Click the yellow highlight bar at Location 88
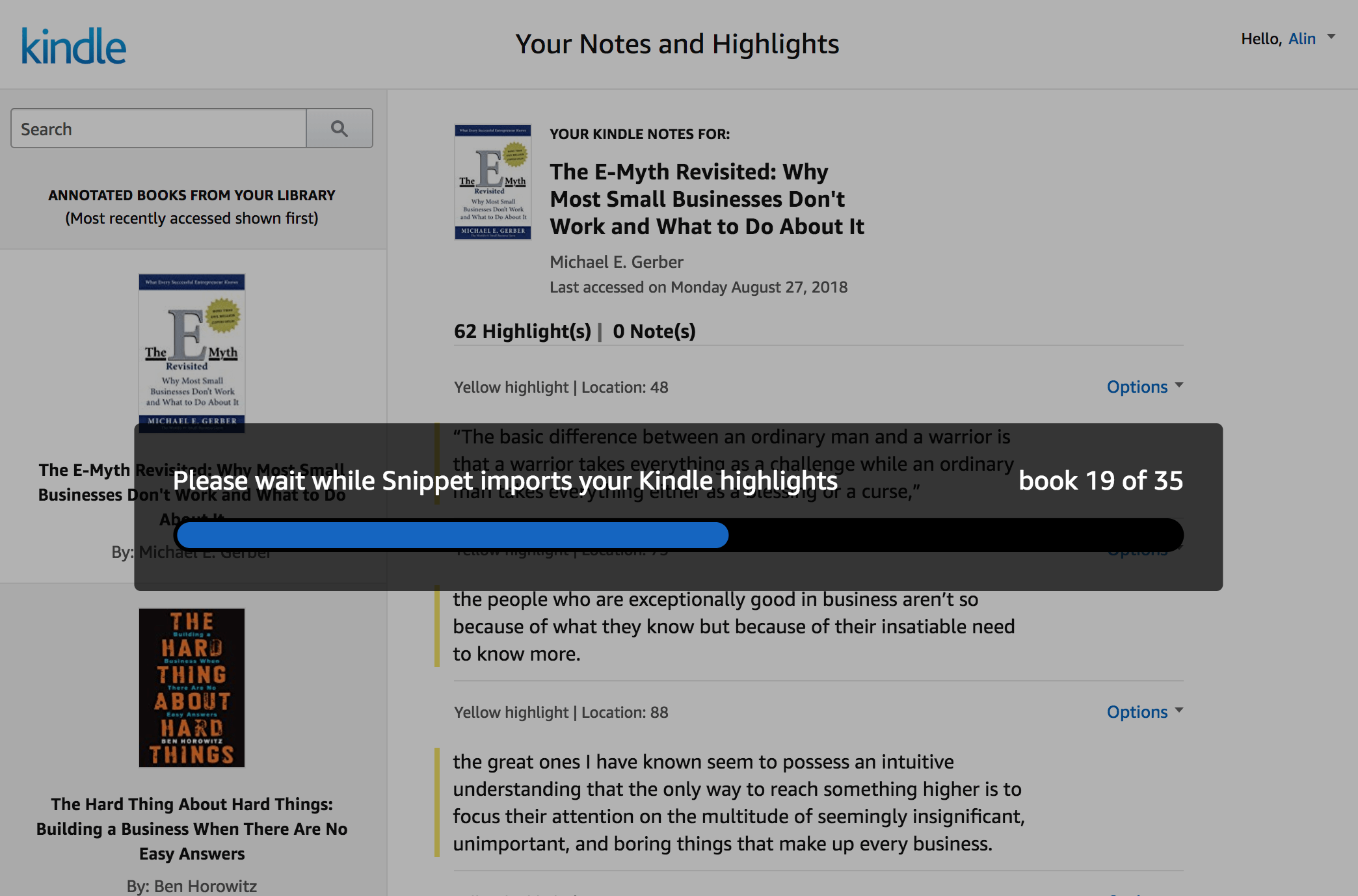1358x896 pixels. point(436,803)
